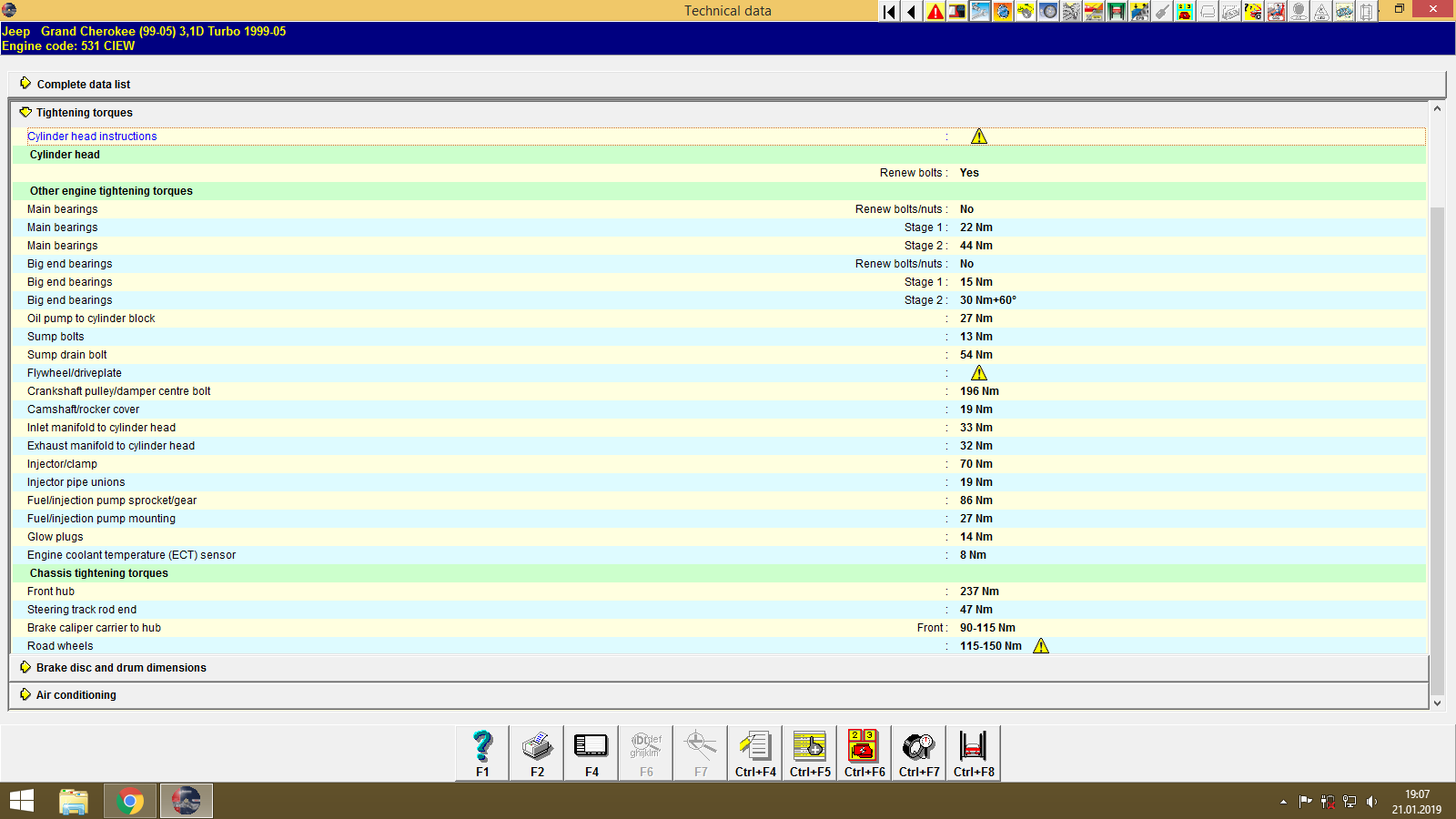1456x819 pixels.
Task: Click the repair times icon Ctrl+F7
Action: [x=918, y=753]
